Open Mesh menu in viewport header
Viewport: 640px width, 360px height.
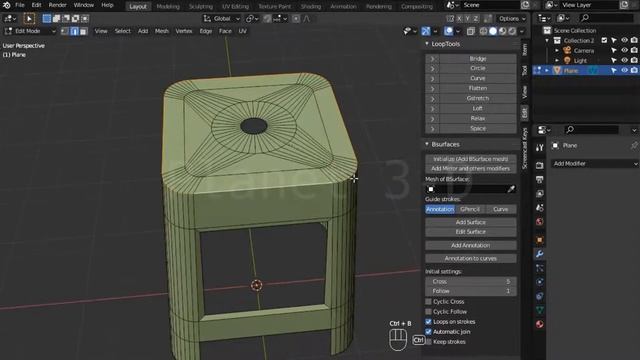162,31
